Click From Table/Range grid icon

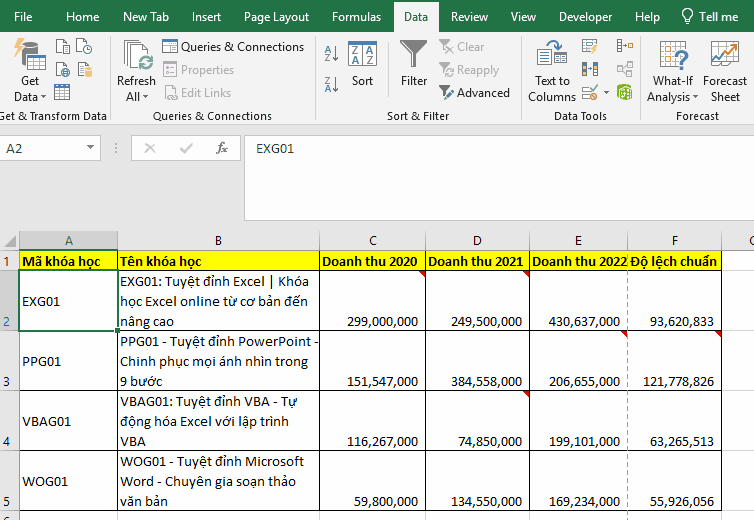(x=62, y=91)
